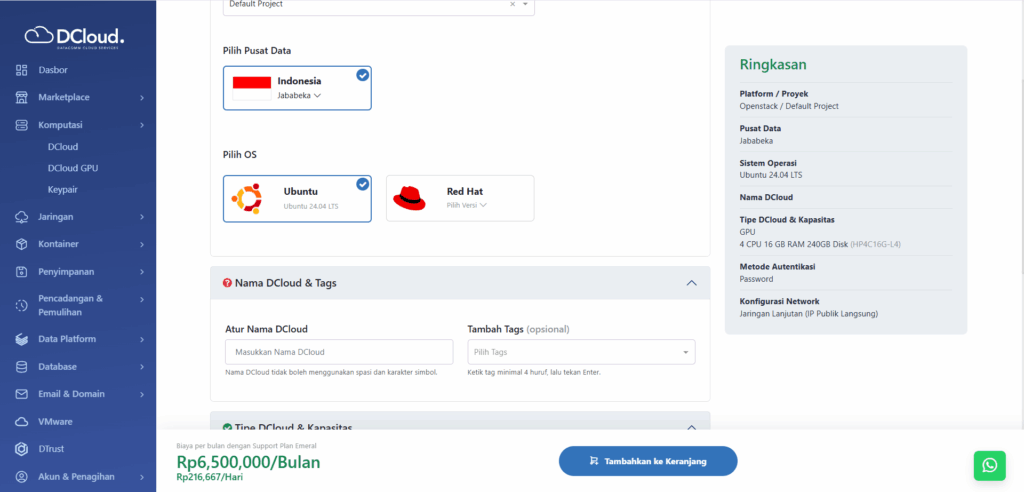1024x492 pixels.
Task: Click the DTrust shield icon
Action: [x=22, y=449]
